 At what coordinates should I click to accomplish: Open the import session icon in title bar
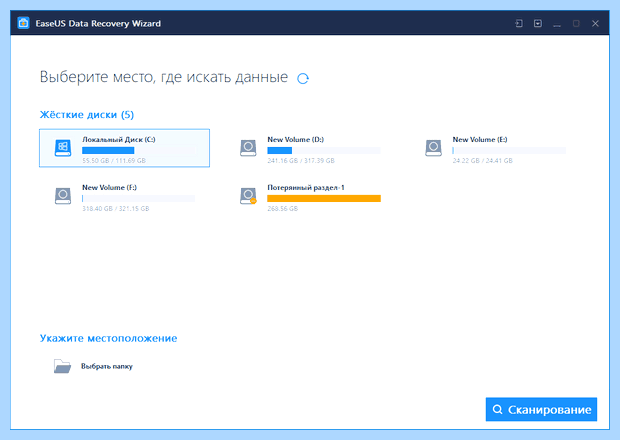tap(519, 23)
